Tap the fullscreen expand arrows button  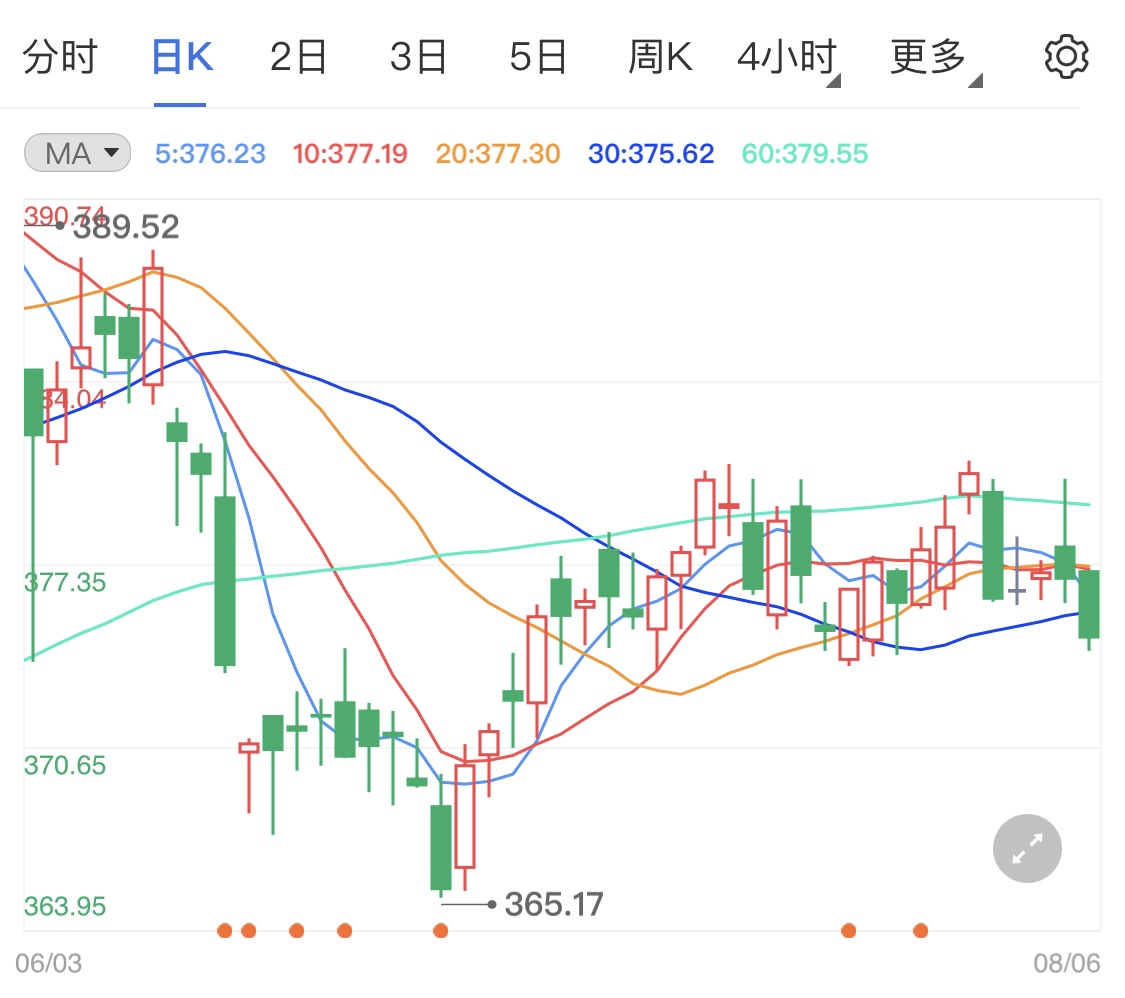click(x=1027, y=848)
